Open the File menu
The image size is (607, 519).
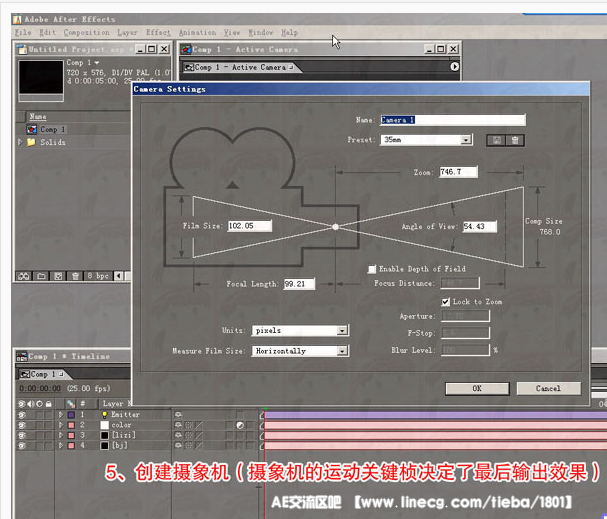coord(23,33)
